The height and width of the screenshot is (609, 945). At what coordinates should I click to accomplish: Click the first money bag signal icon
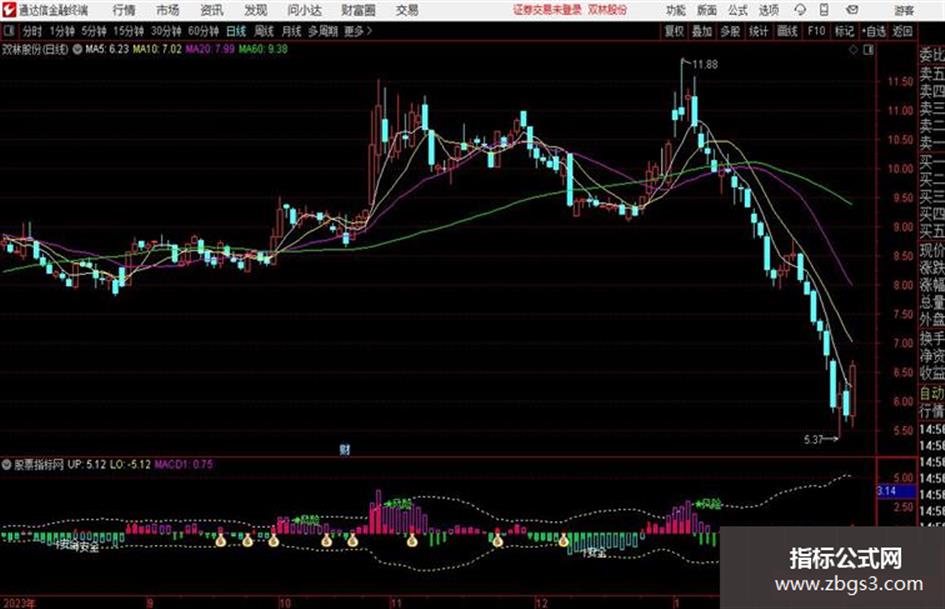tap(221, 541)
